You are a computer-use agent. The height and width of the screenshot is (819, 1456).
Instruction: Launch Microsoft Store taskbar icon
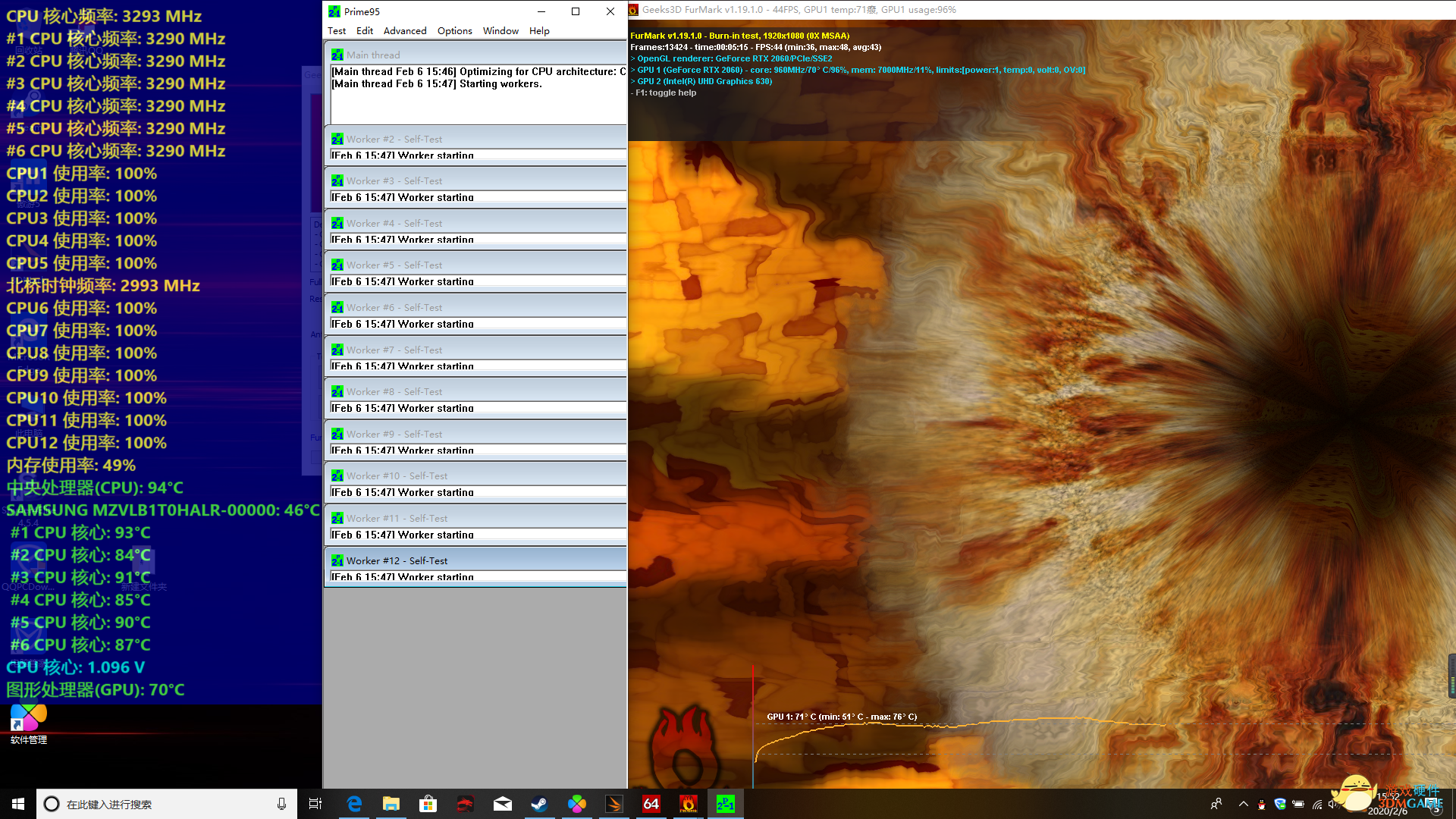pos(428,804)
